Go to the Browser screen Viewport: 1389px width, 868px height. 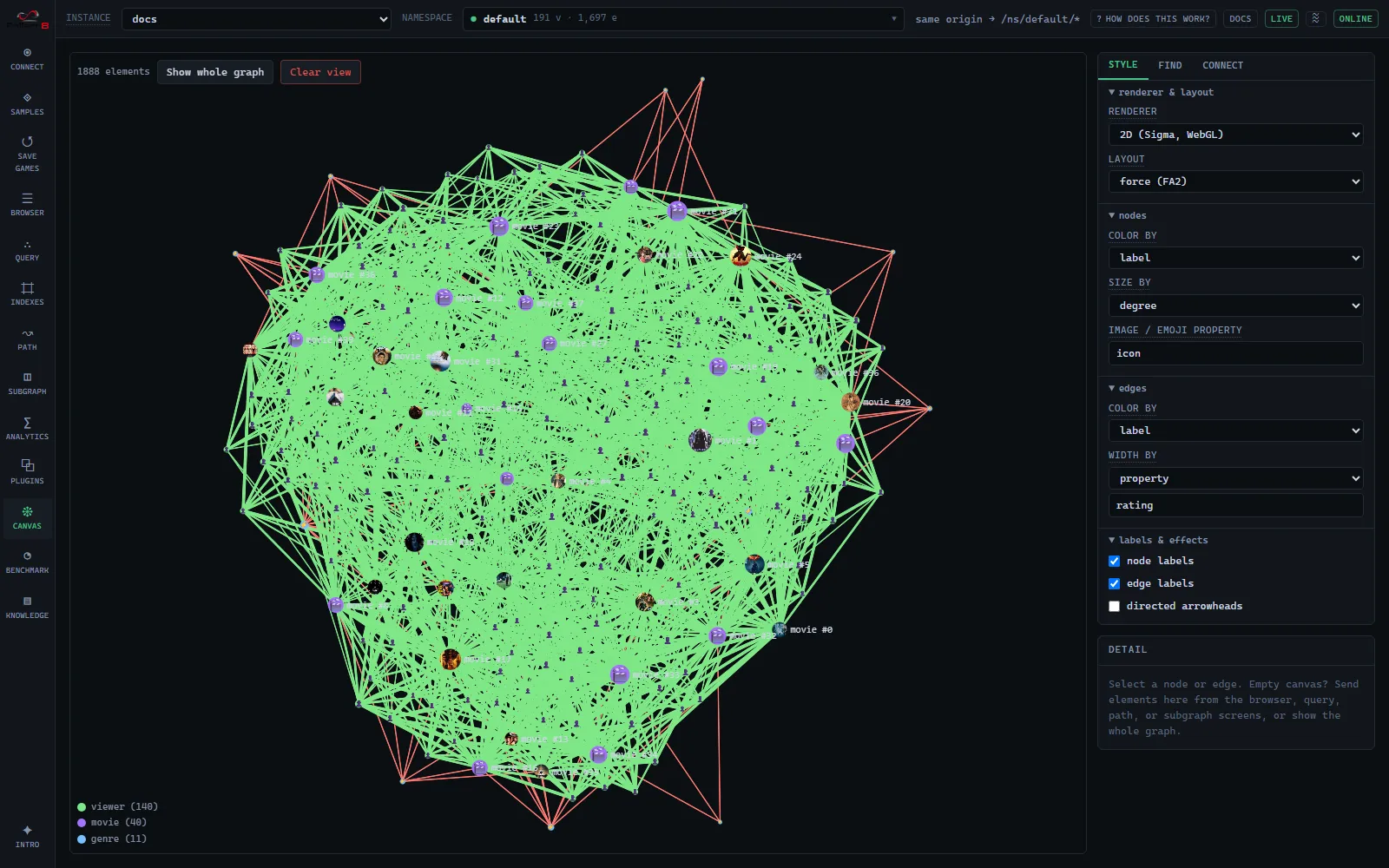tap(27, 205)
